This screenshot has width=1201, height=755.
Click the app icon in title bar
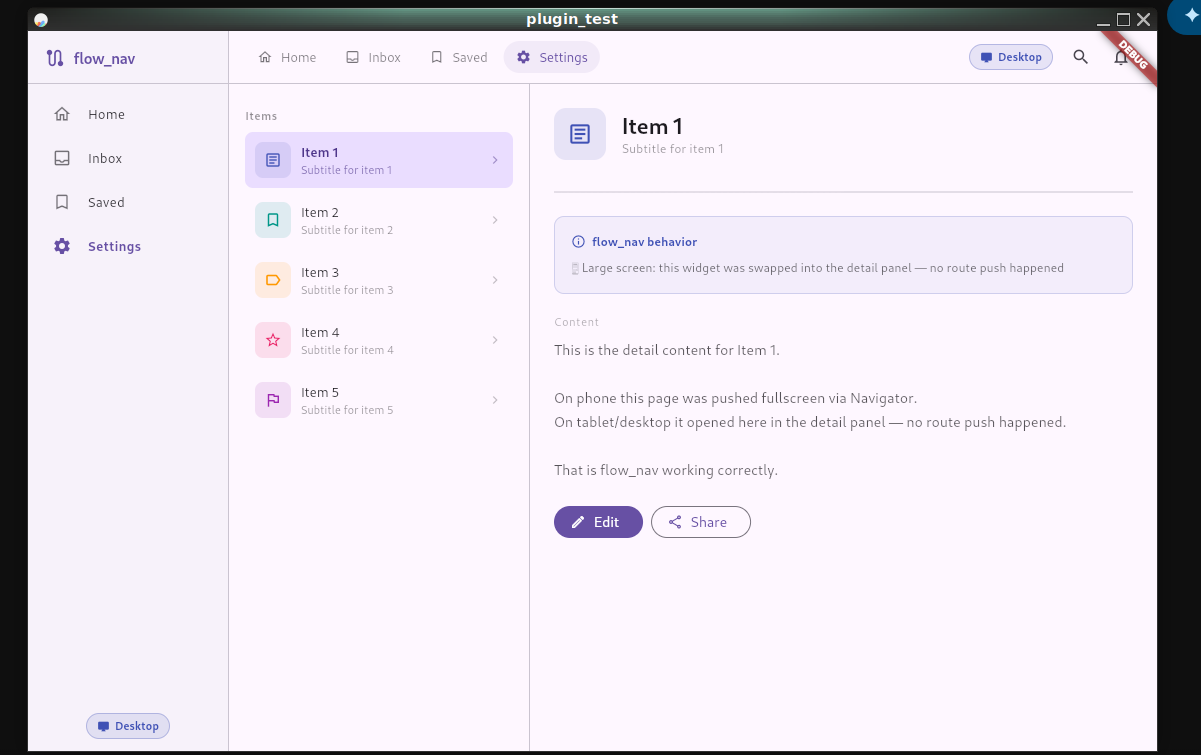[x=41, y=19]
